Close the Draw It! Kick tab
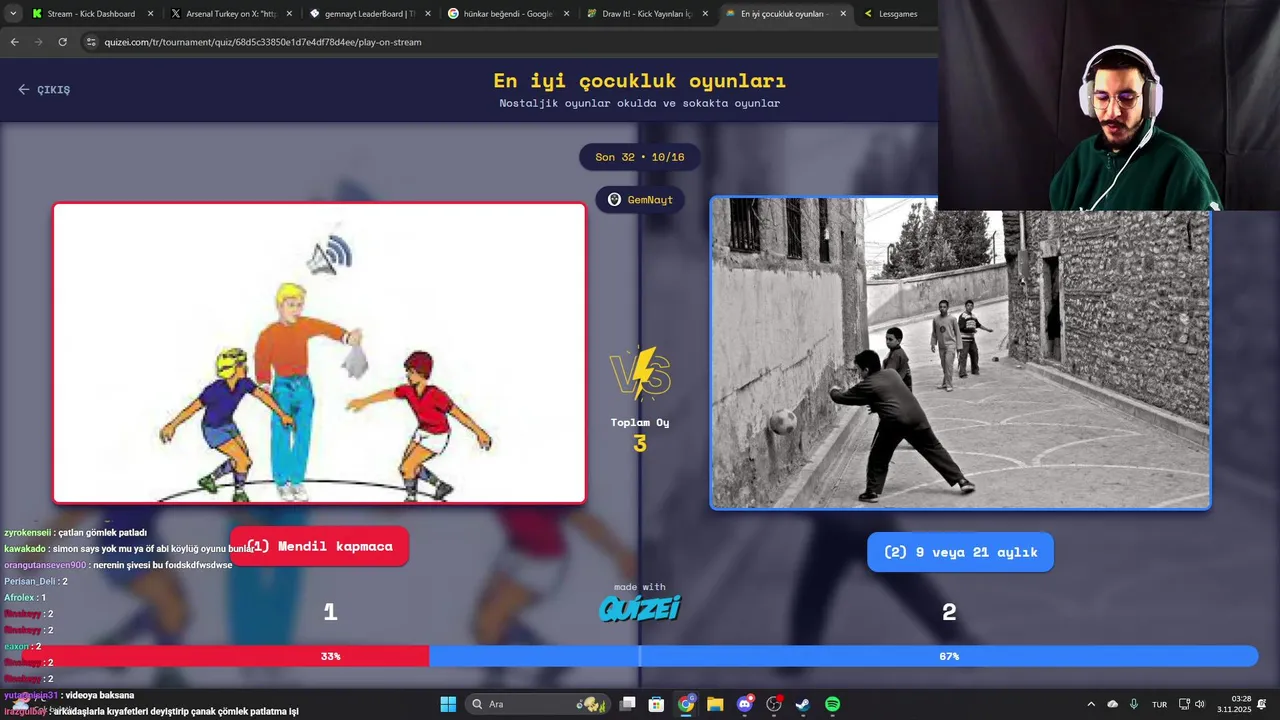 705,14
